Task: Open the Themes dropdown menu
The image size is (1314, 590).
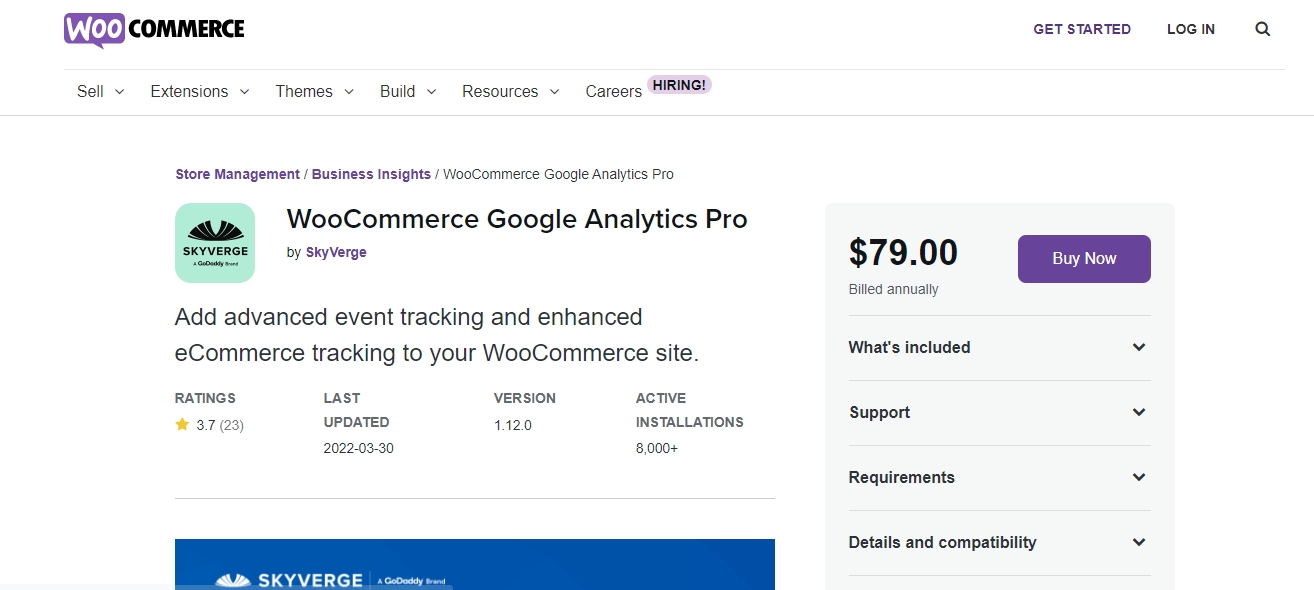Action: (x=315, y=91)
